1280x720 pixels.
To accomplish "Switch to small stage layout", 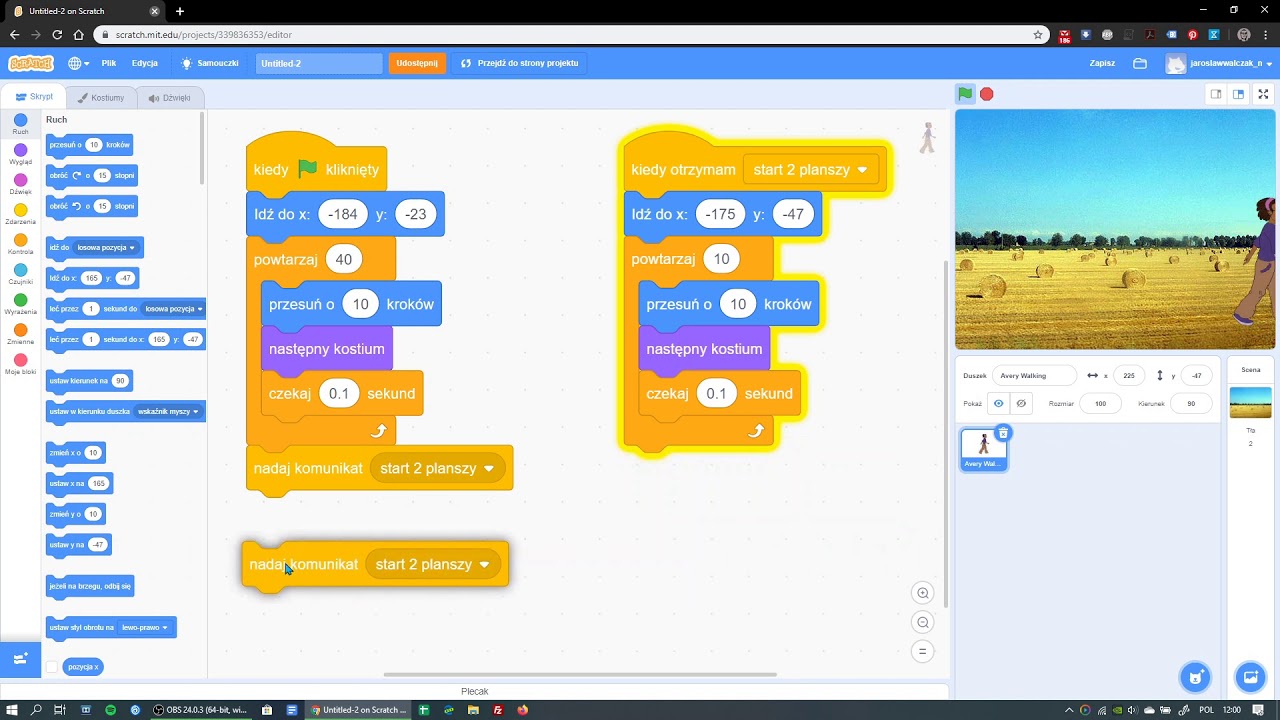I will [x=1216, y=94].
